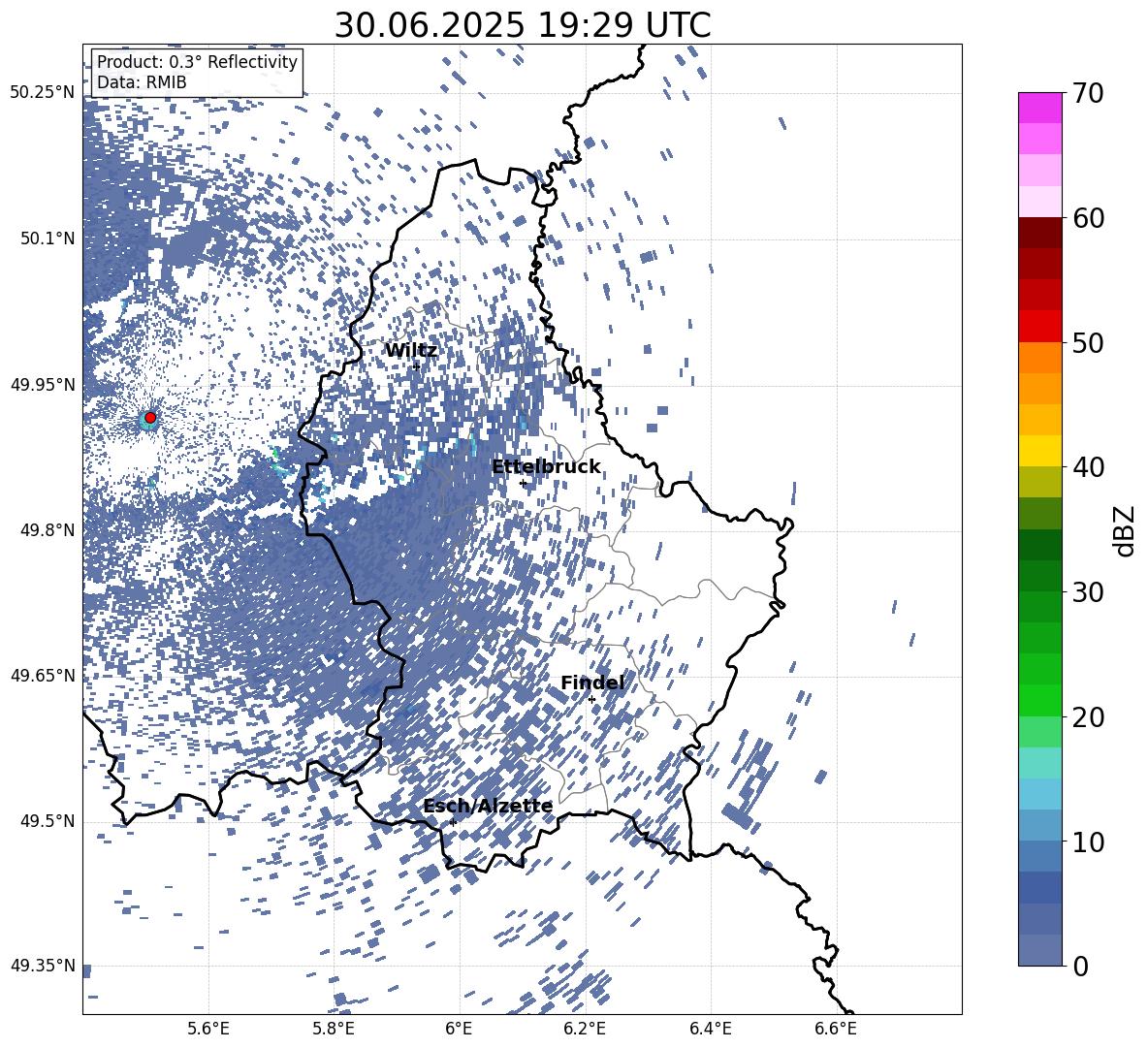The width and height of the screenshot is (1148, 1048).
Task: Click the 60 dBZ colorbar label
Action: pos(1088,218)
